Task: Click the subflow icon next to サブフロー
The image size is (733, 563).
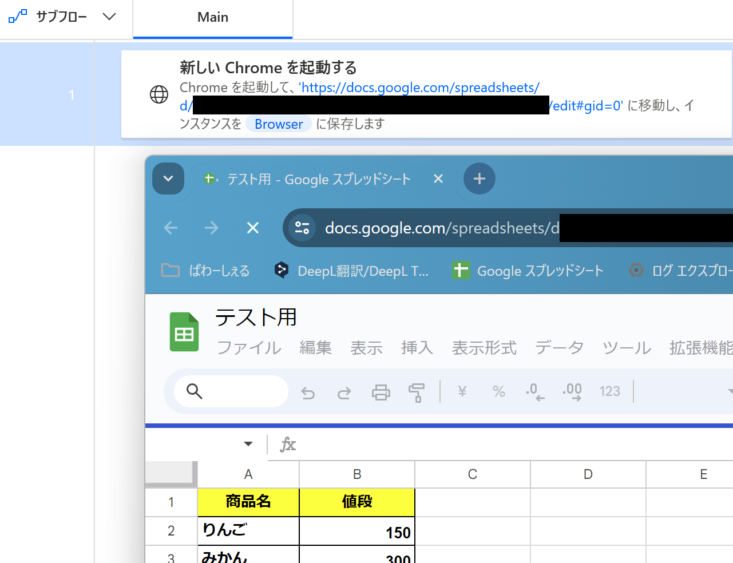Action: point(18,17)
